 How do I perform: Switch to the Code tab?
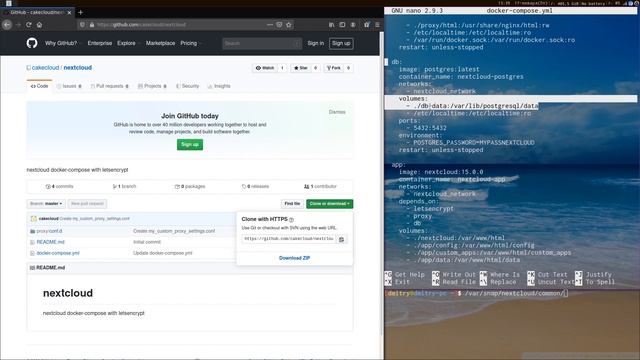point(40,86)
